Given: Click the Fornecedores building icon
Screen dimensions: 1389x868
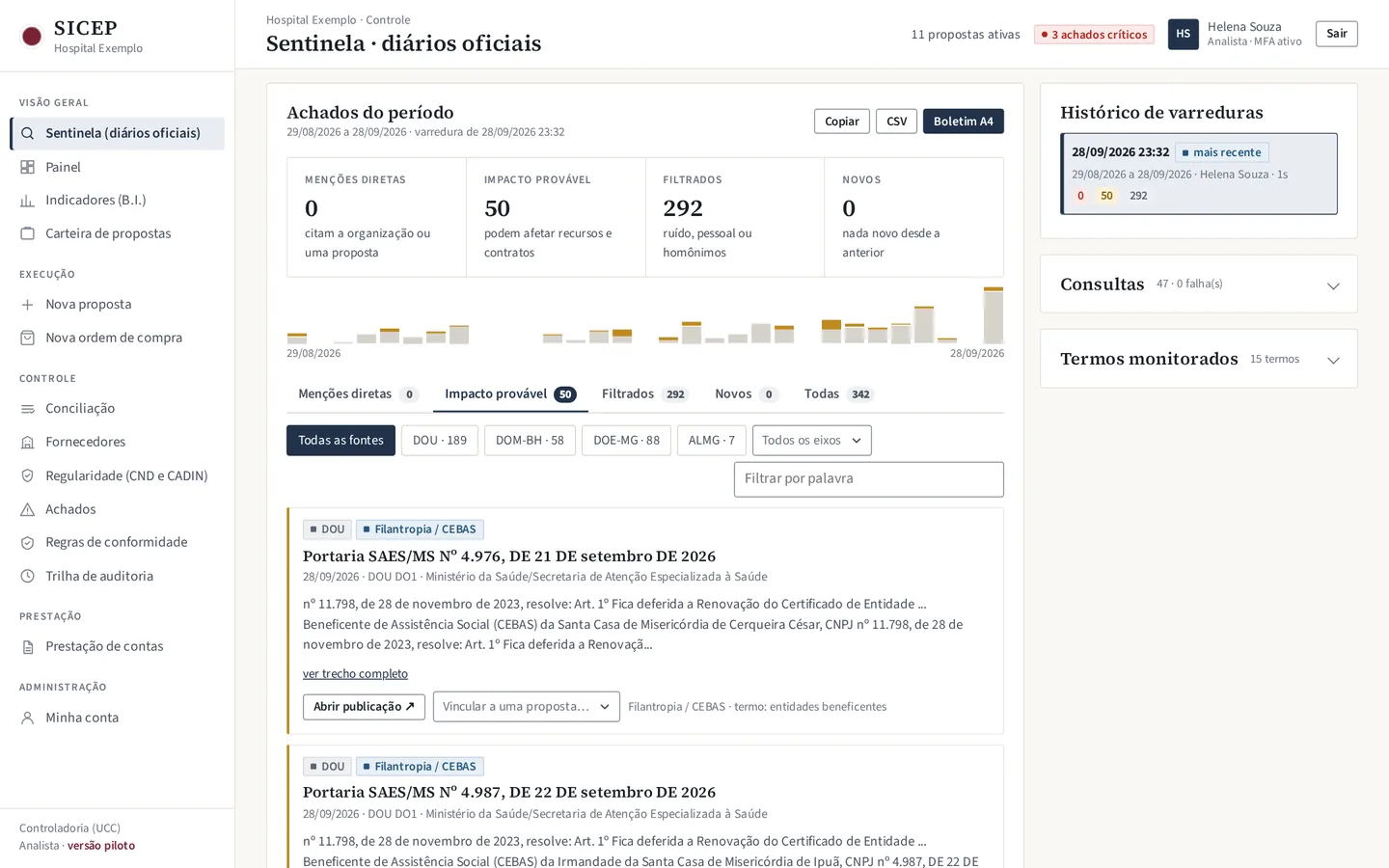Looking at the screenshot, I should pos(27,442).
